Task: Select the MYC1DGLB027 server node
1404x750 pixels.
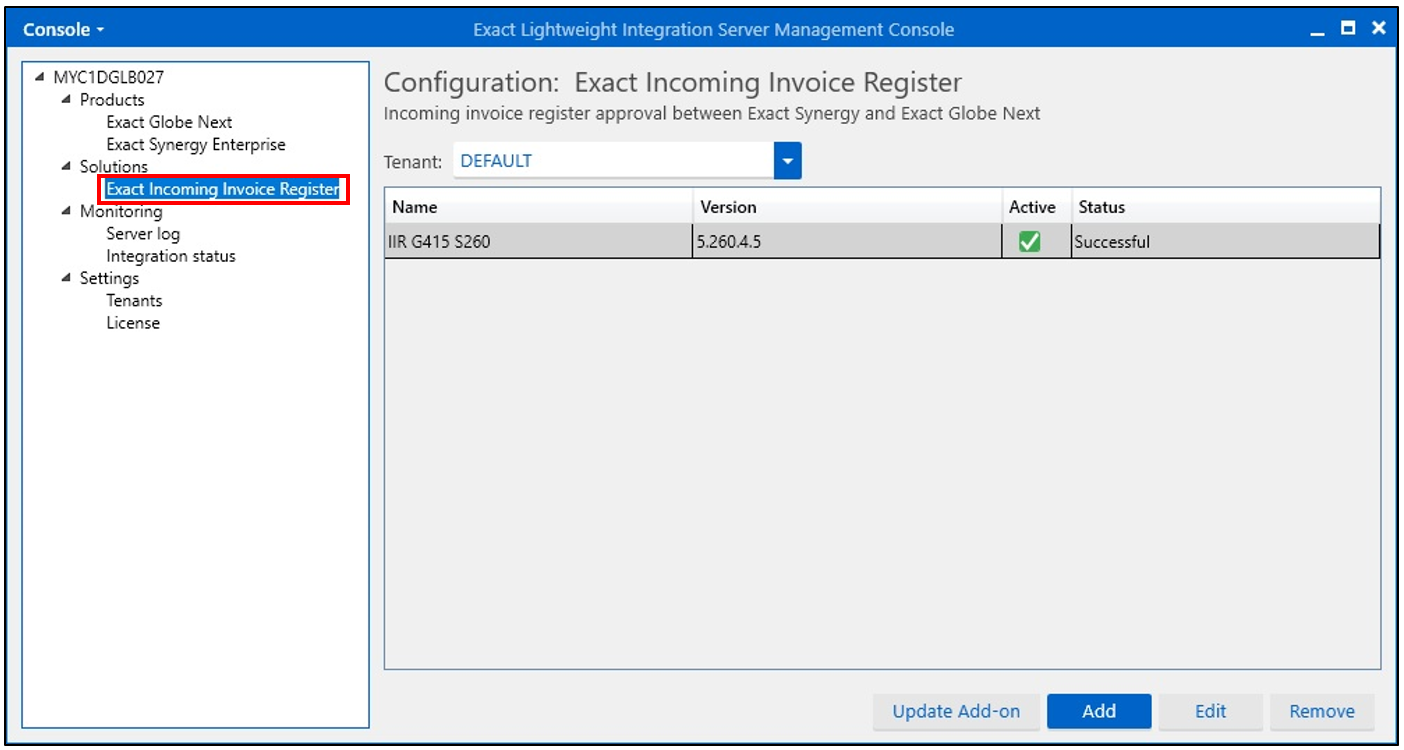Action: click(x=108, y=77)
